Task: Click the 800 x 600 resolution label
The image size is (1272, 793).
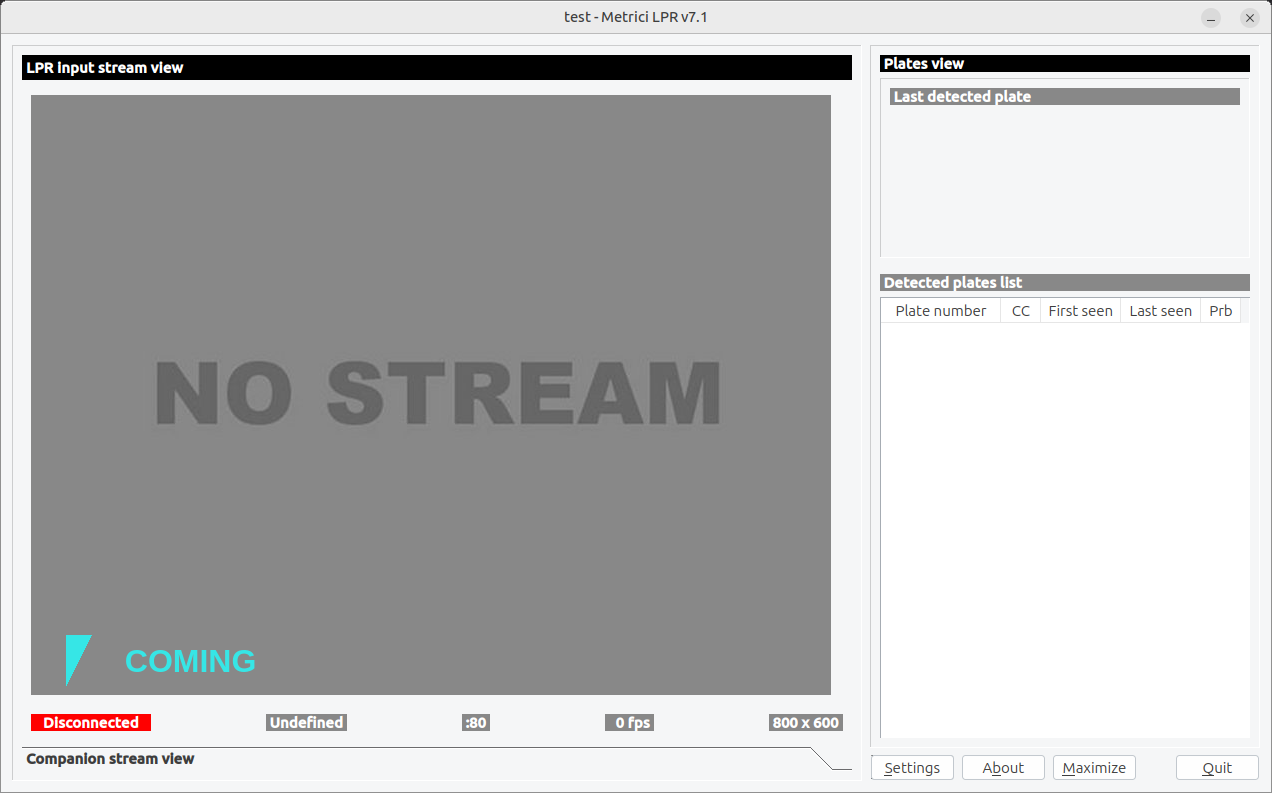Action: [805, 722]
